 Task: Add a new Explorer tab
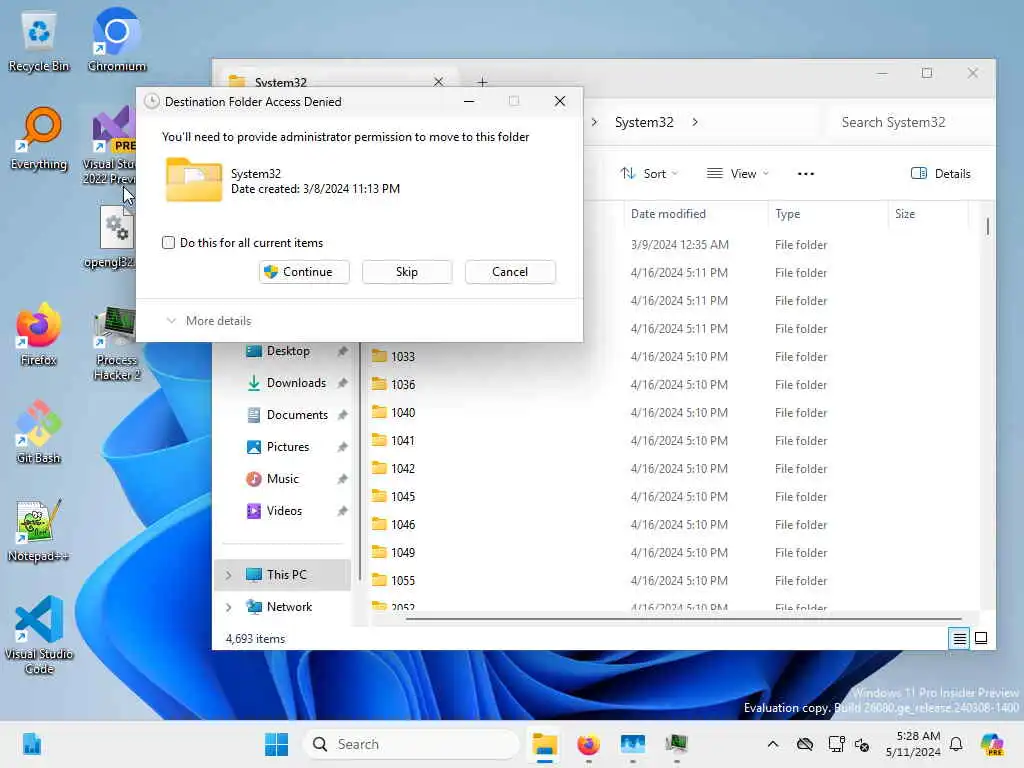tap(482, 81)
